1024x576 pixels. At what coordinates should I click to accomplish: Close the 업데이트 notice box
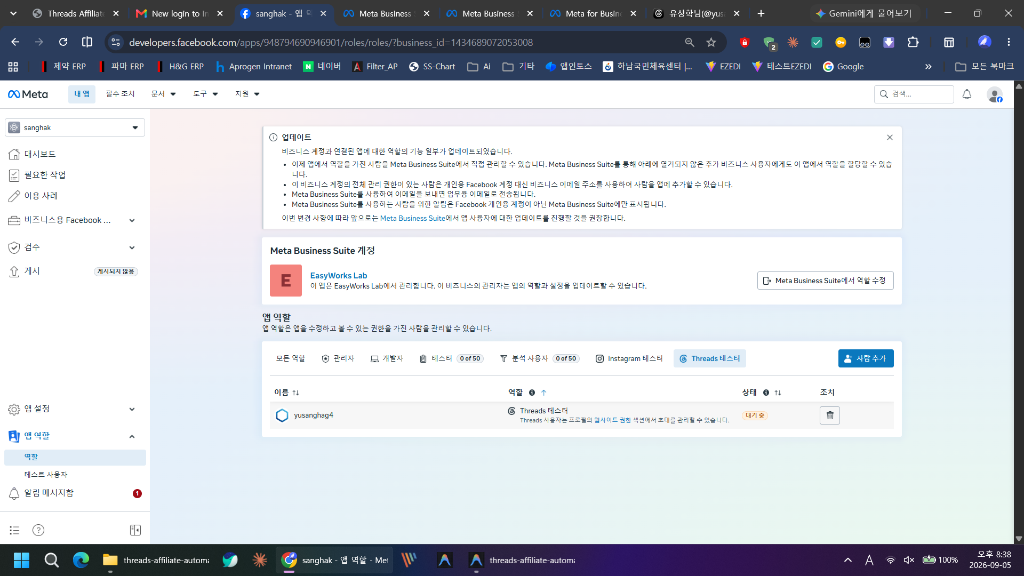889,137
